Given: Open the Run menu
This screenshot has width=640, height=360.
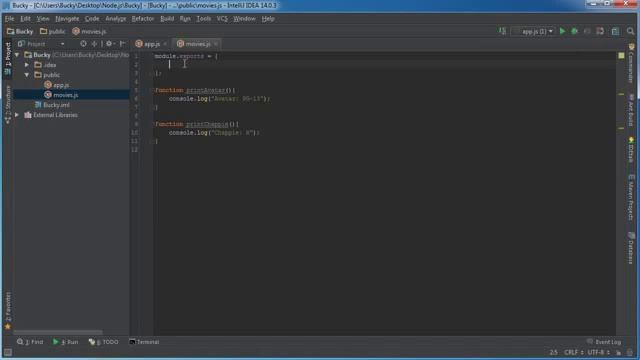Looking at the screenshot, I should 185,19.
